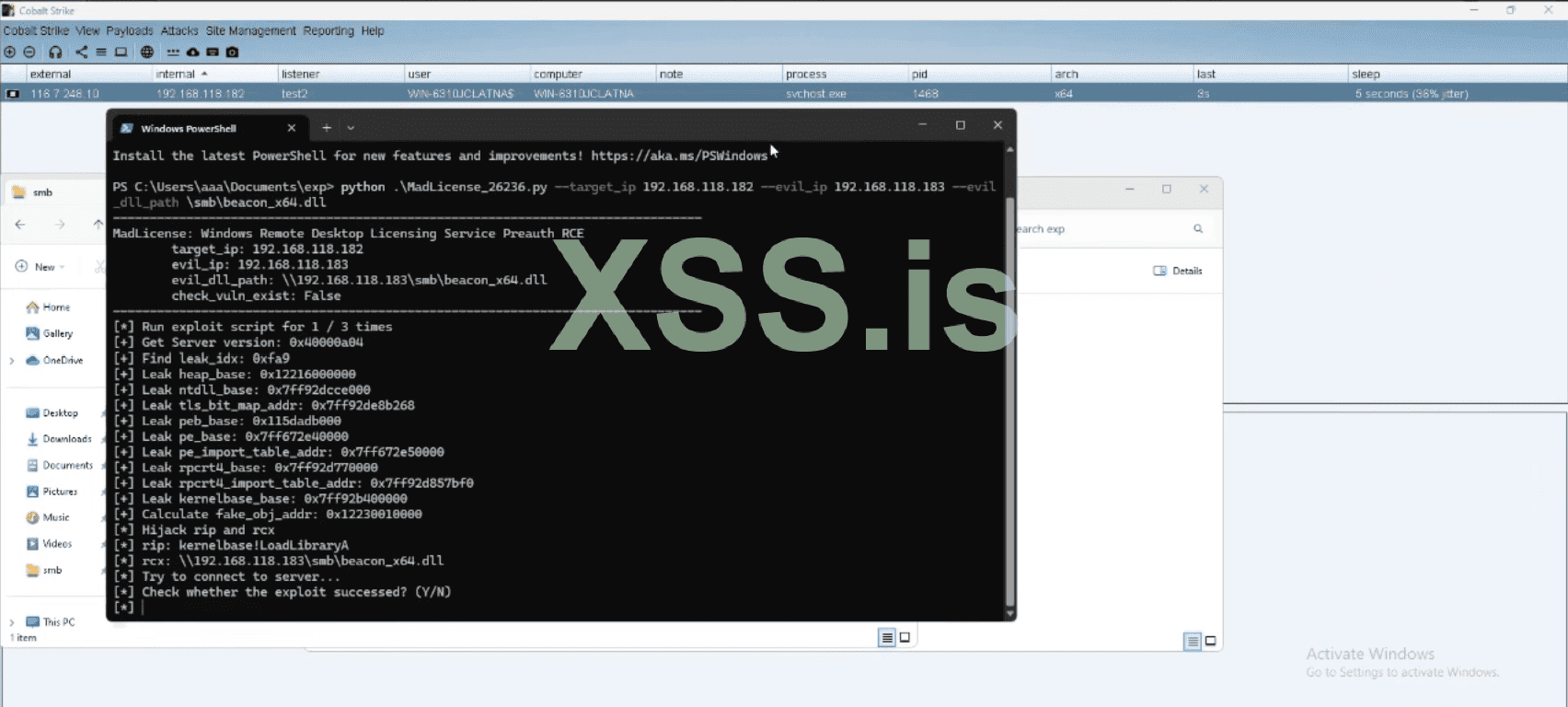Open Music in the Explorer sidebar

pyautogui.click(x=48, y=517)
